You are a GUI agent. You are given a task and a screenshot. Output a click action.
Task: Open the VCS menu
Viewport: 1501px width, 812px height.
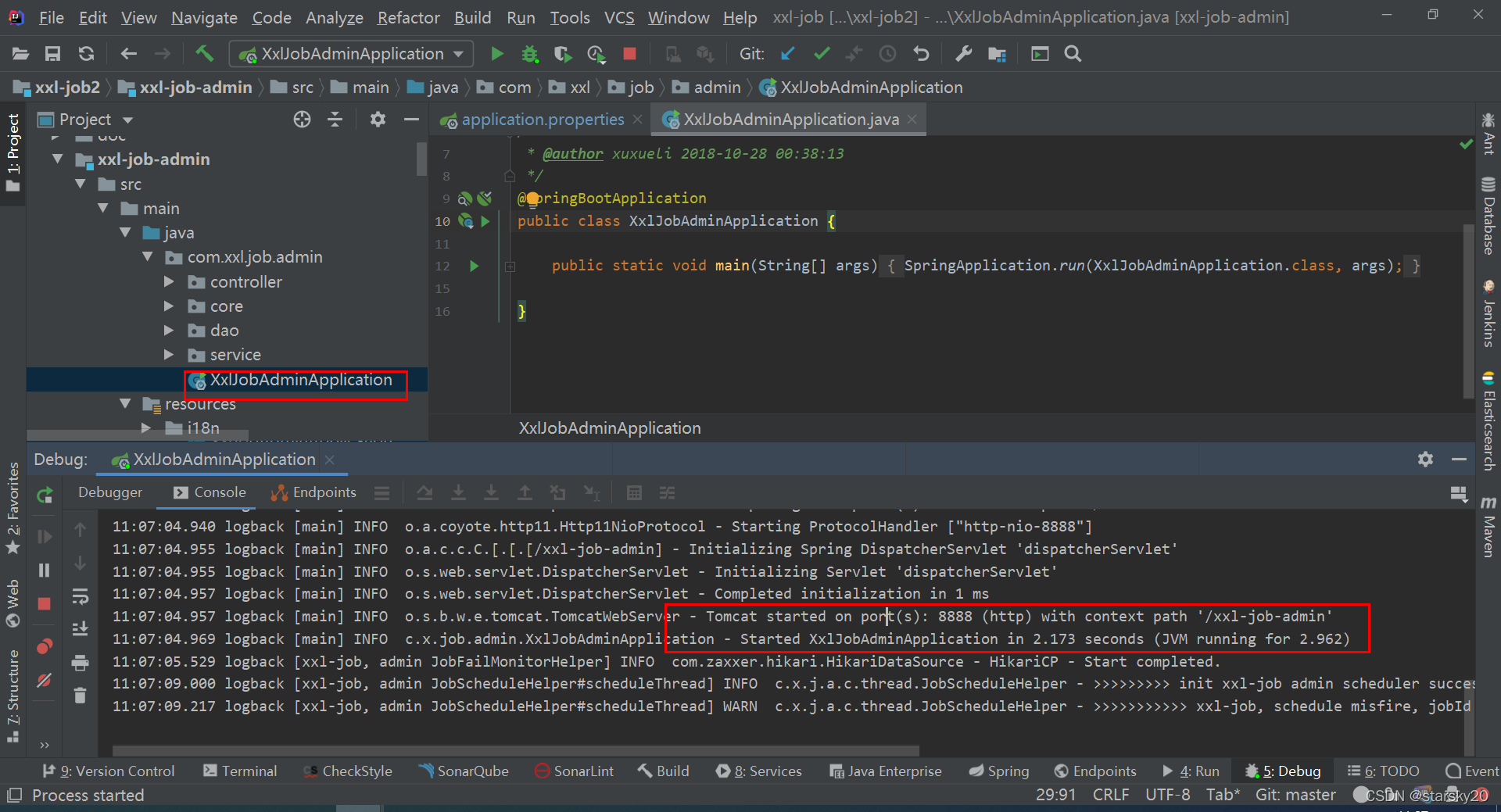click(619, 17)
